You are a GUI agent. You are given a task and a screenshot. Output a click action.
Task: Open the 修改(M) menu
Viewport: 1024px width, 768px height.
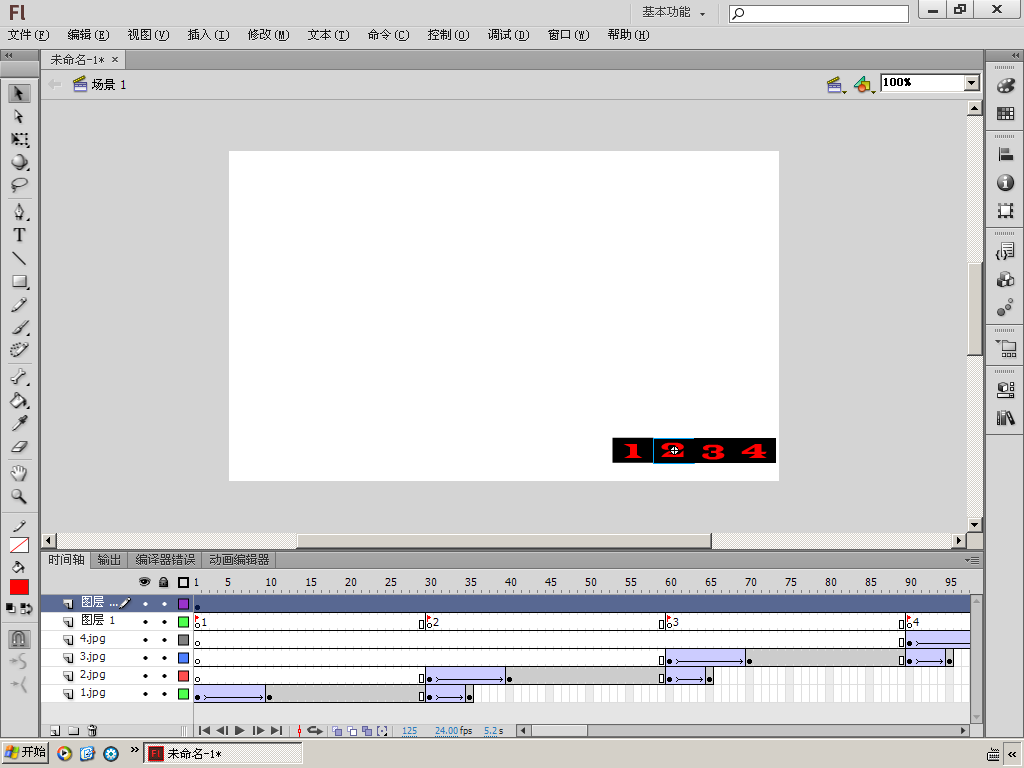click(268, 35)
